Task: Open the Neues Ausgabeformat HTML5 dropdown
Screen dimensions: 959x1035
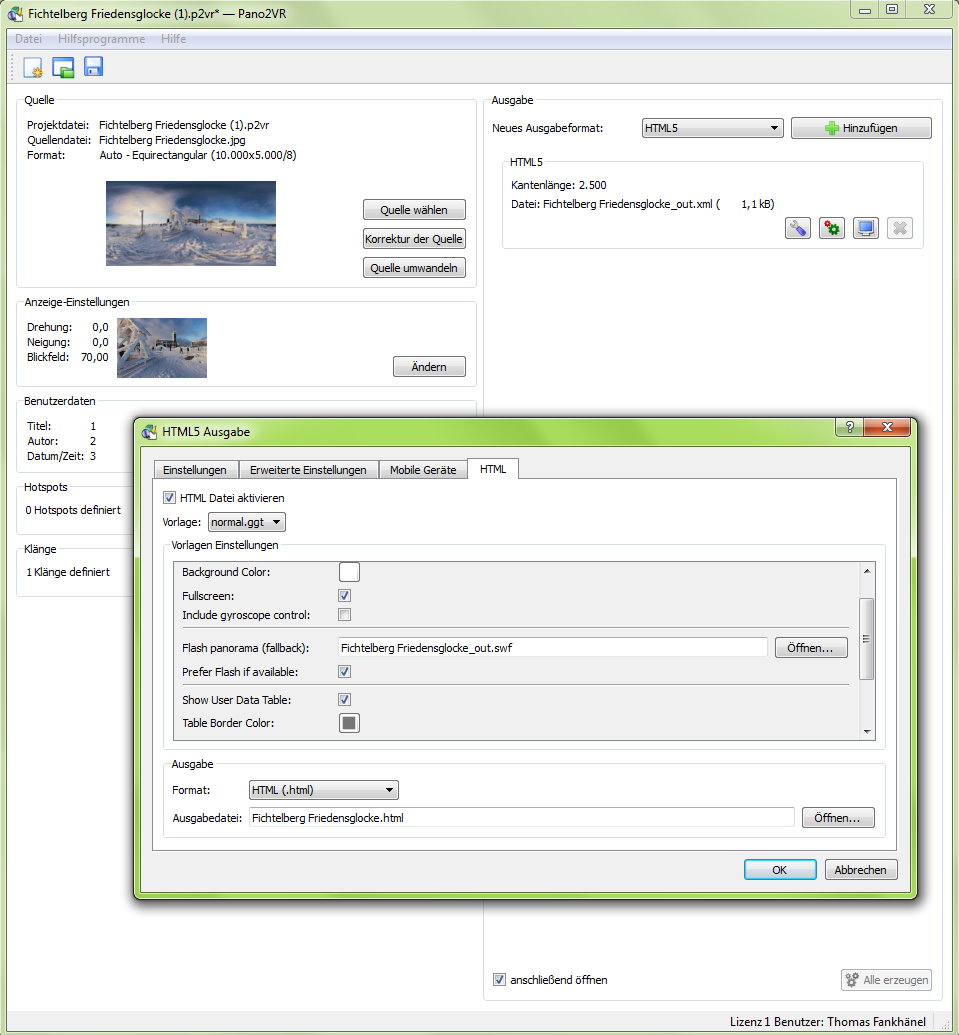Action: 712,128
